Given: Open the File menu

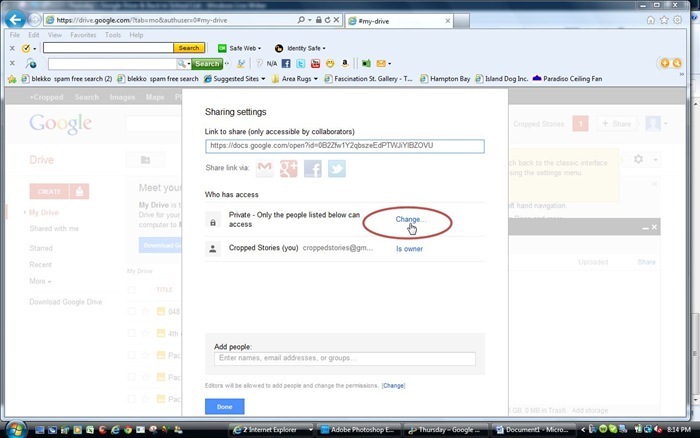Looking at the screenshot, I should 15,35.
